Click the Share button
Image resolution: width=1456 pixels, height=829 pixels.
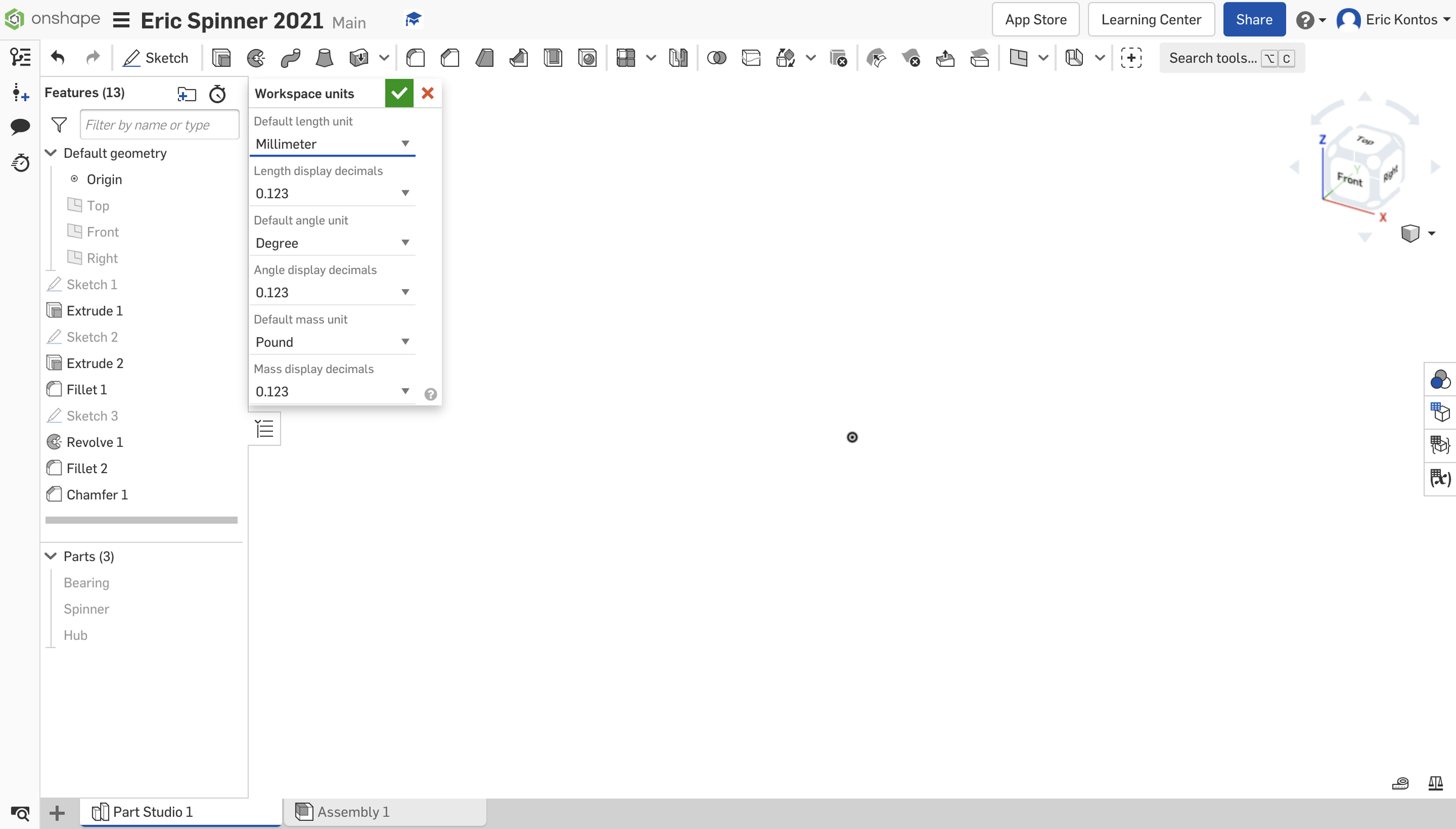click(1254, 19)
